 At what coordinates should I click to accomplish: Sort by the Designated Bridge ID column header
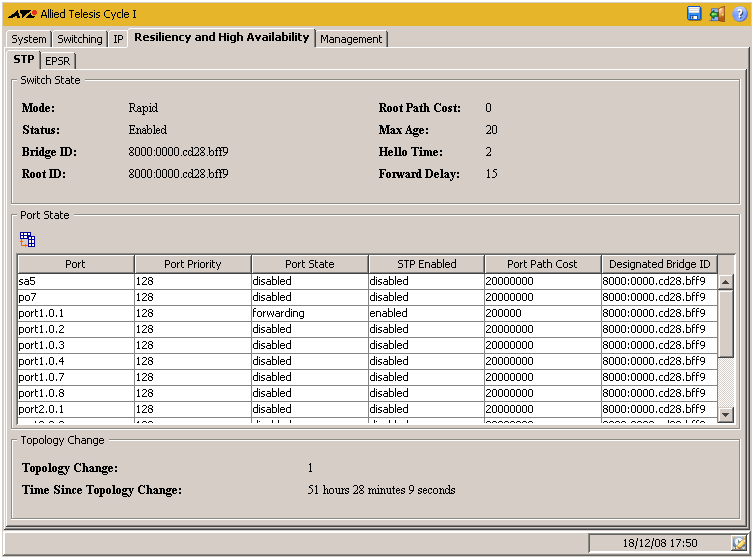pos(659,264)
